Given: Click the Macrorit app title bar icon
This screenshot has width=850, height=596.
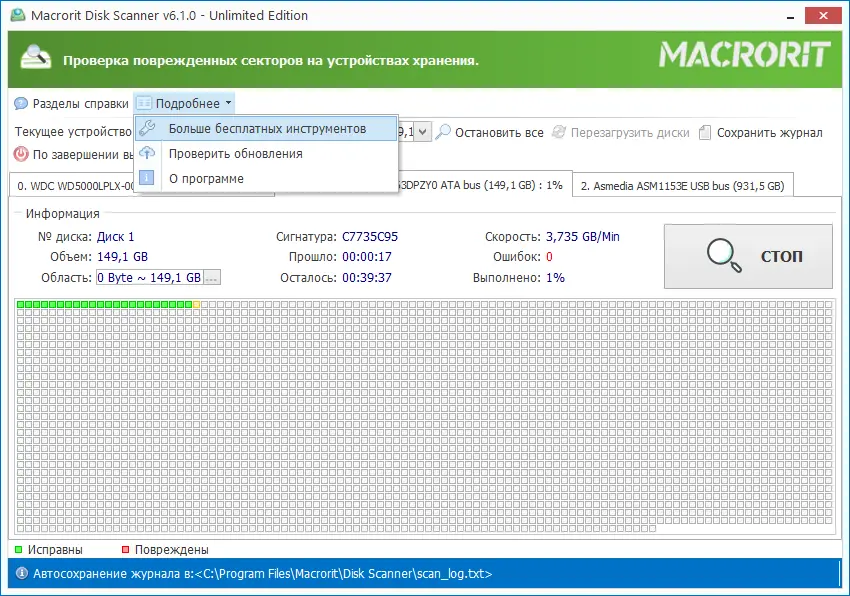Looking at the screenshot, I should pos(18,15).
